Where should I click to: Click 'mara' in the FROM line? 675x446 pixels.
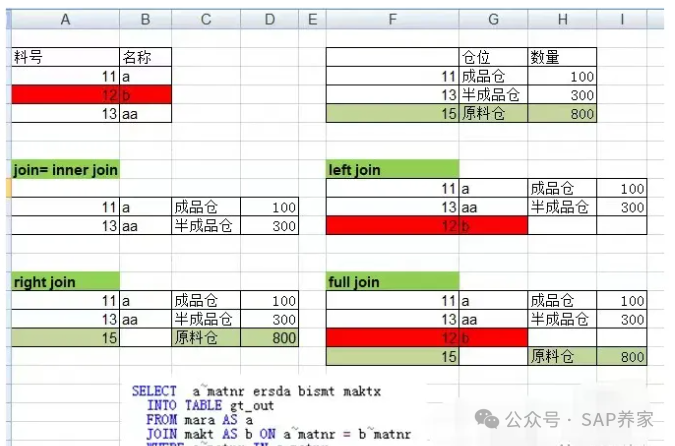[x=200, y=420]
